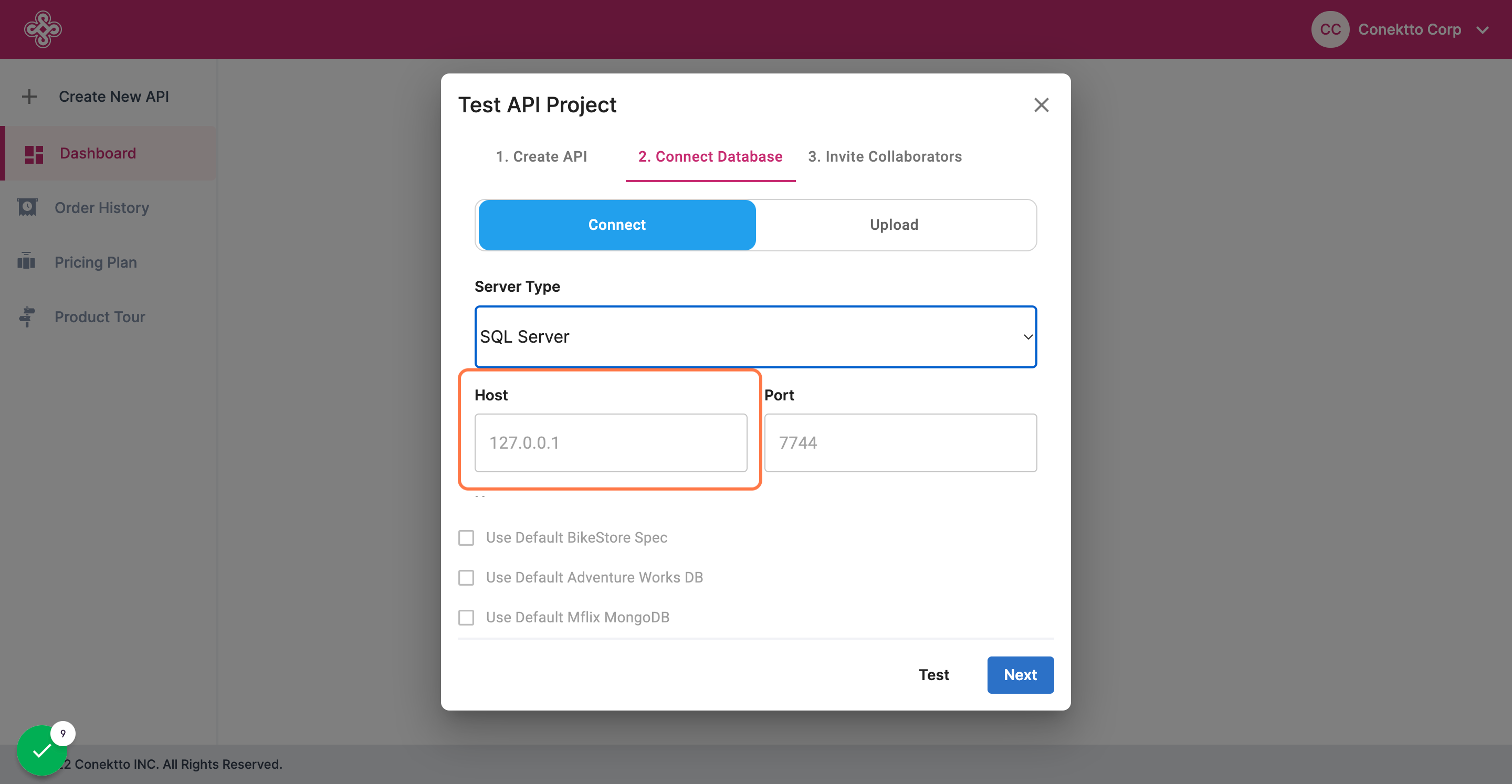Focus the Port input field

[900, 442]
